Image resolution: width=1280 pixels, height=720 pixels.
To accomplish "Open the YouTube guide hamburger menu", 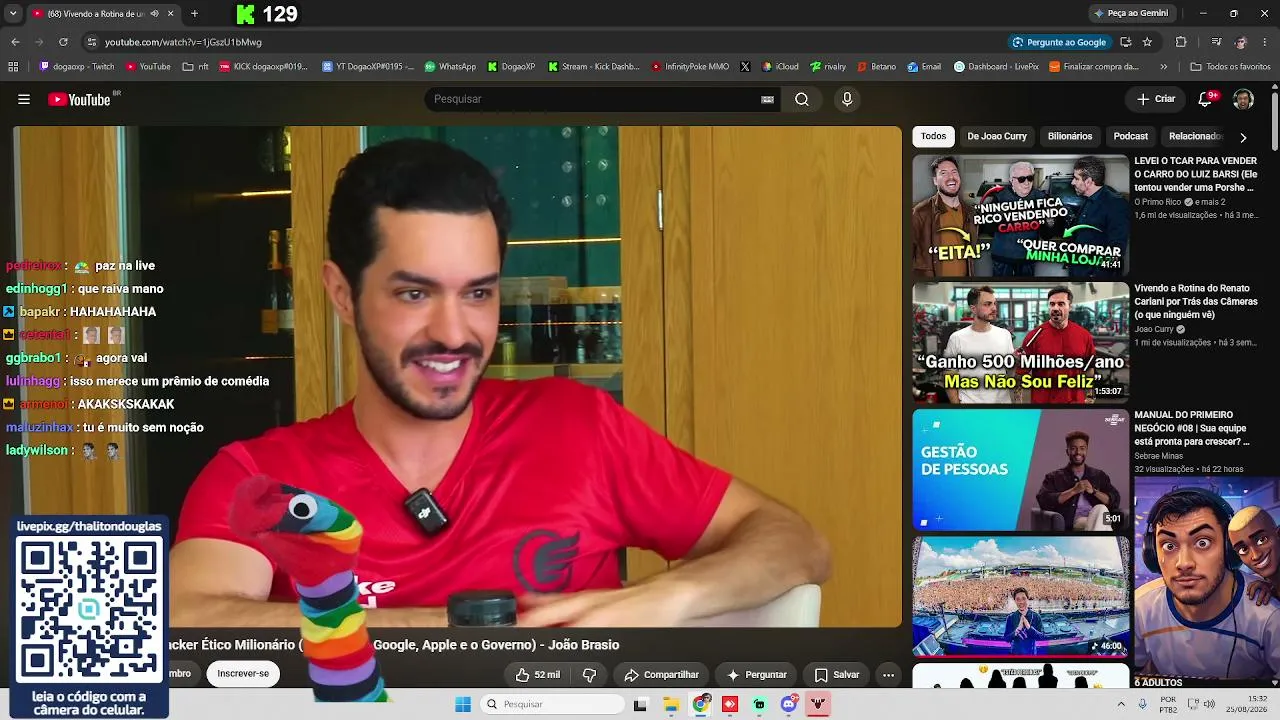I will 24,99.
